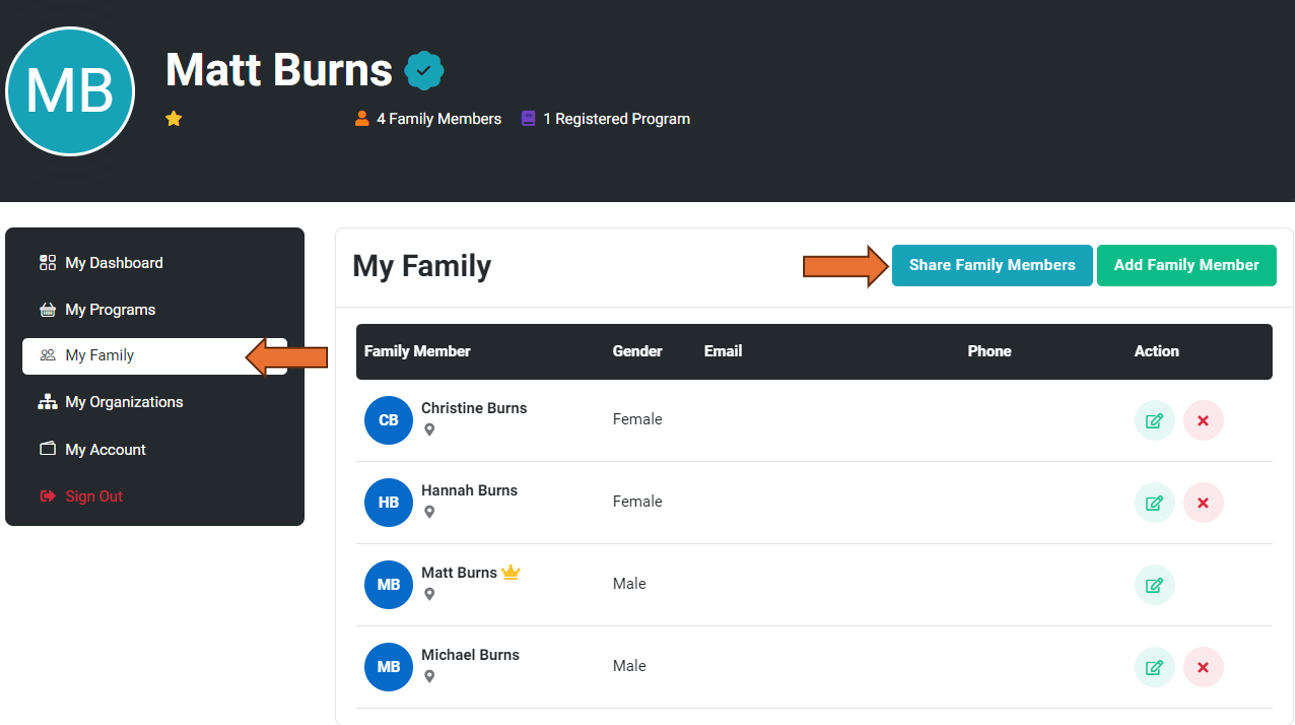Click location pin under Christine Burns

click(x=429, y=430)
